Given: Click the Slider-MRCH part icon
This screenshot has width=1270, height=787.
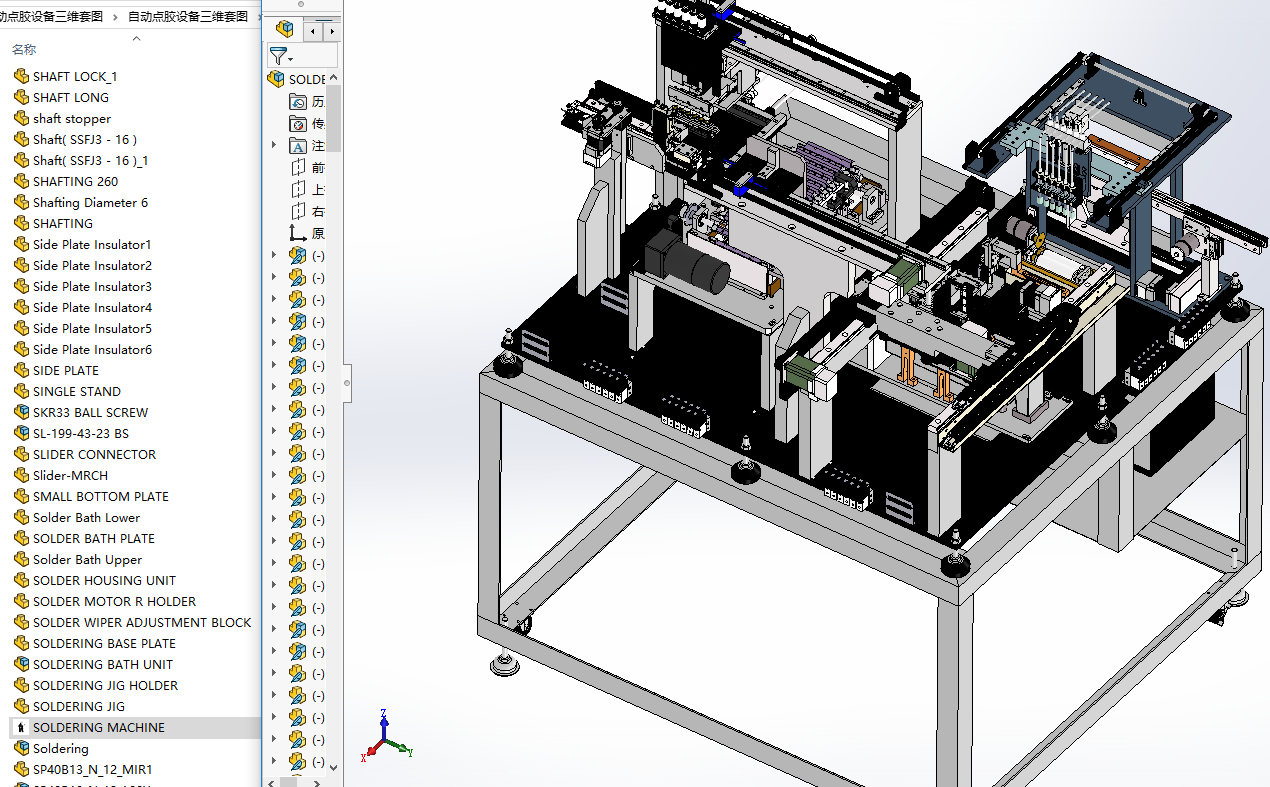Looking at the screenshot, I should (21, 475).
